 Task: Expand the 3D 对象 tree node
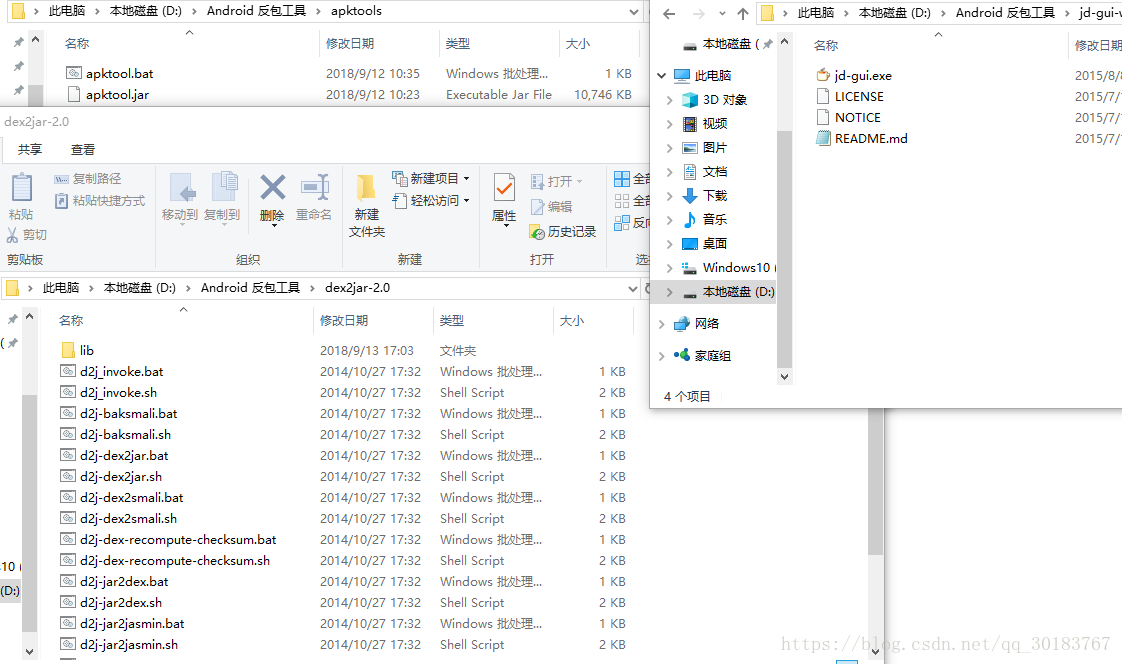coord(670,99)
